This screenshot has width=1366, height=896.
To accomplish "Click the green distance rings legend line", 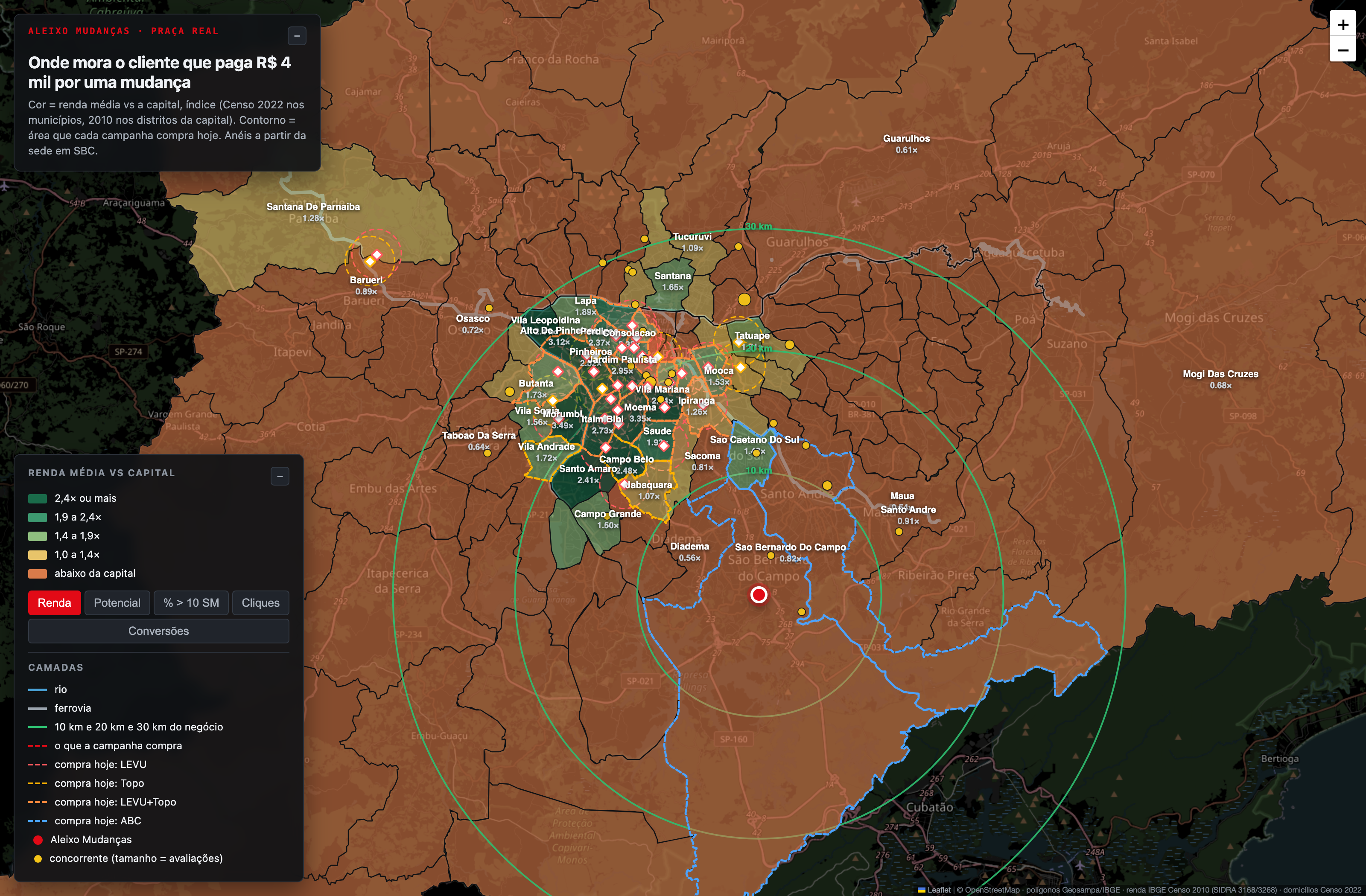I will pyautogui.click(x=37, y=727).
